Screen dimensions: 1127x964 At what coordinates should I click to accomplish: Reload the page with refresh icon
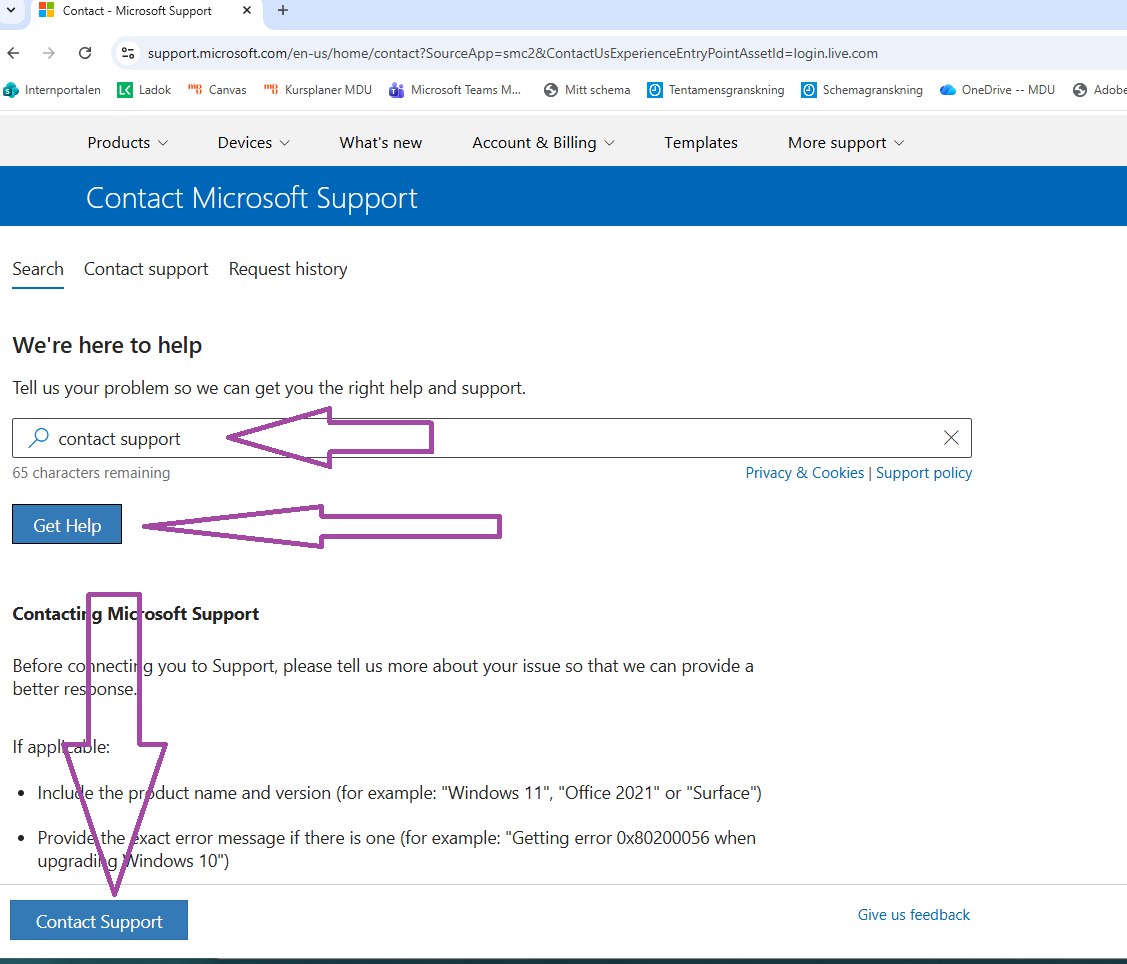(85, 53)
